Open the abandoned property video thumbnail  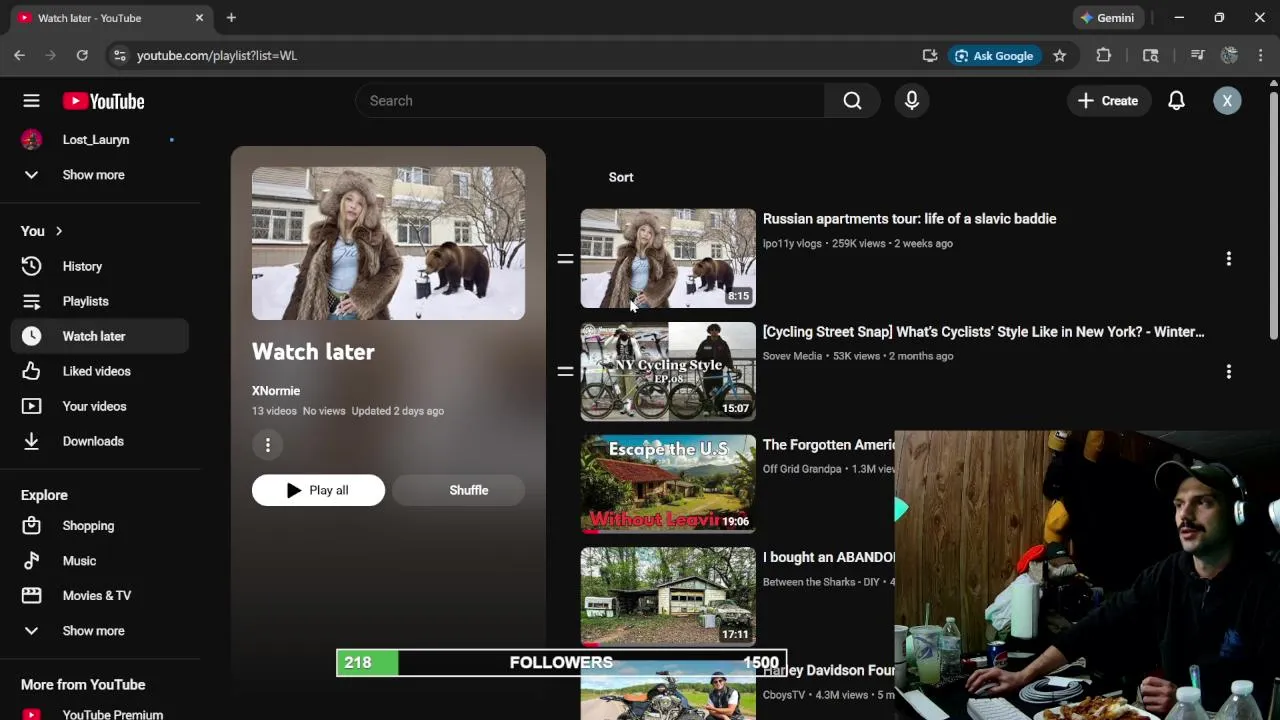[668, 596]
